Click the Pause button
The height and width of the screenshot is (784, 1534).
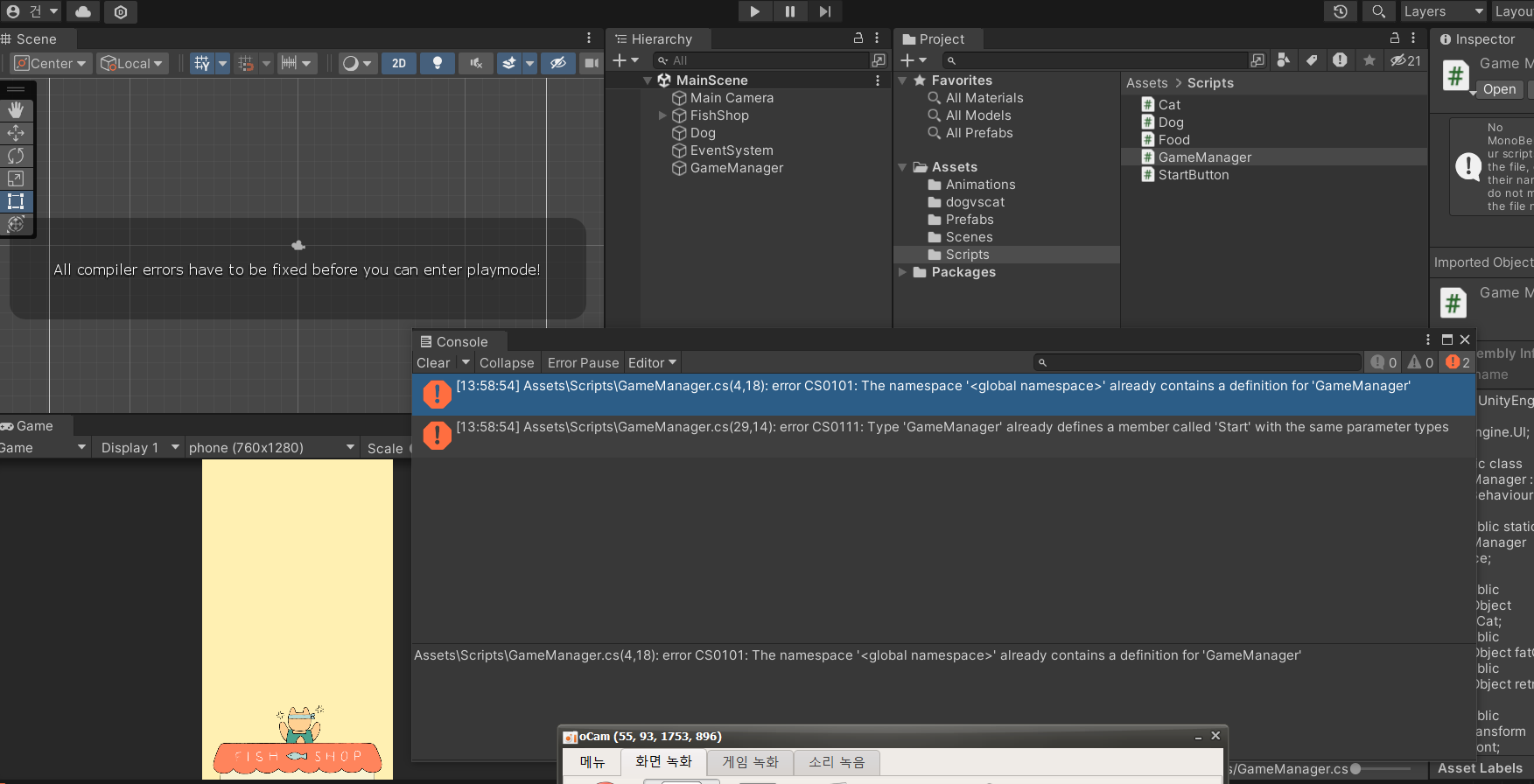pos(789,11)
